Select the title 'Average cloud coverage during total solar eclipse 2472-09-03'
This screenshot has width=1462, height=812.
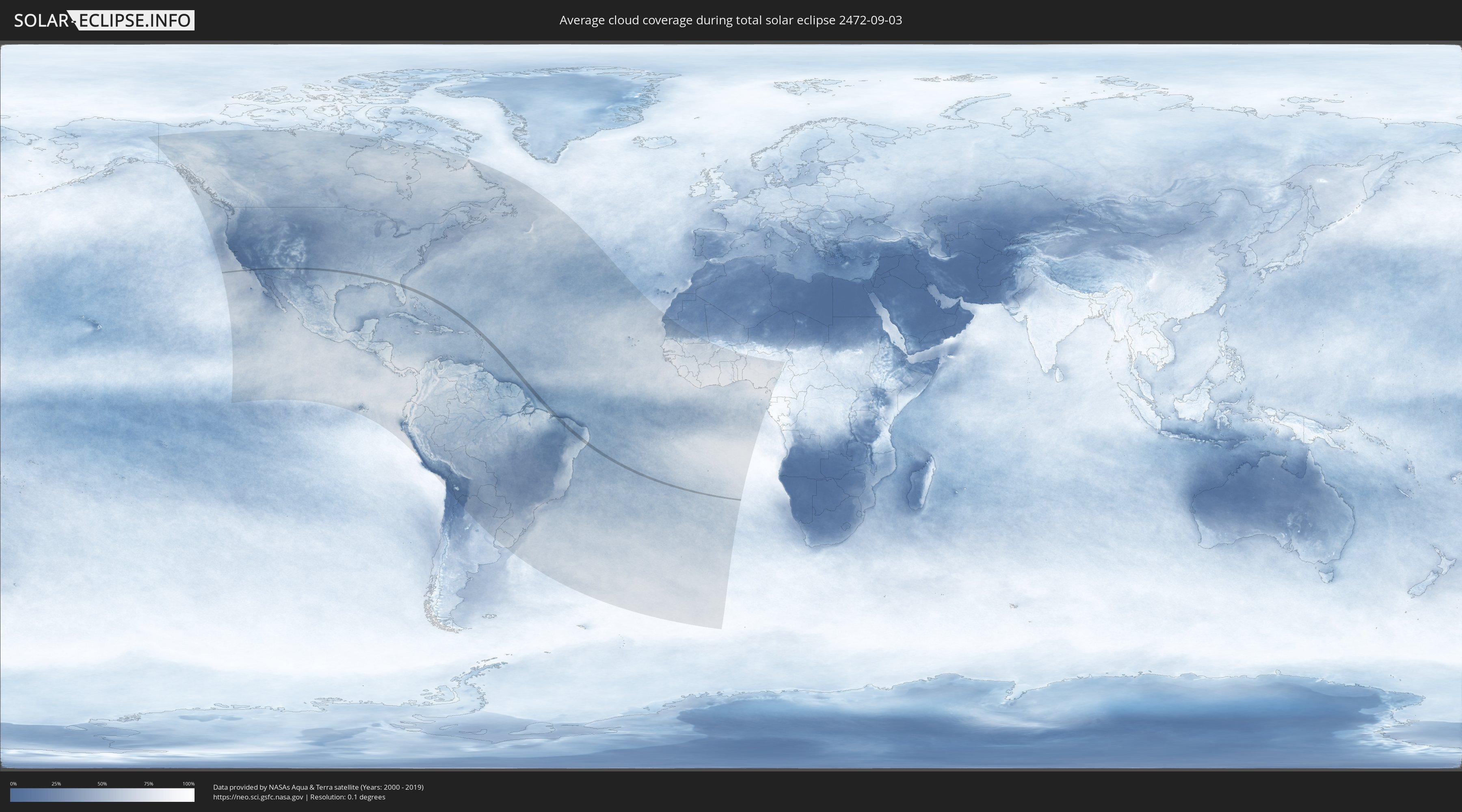pos(731,20)
